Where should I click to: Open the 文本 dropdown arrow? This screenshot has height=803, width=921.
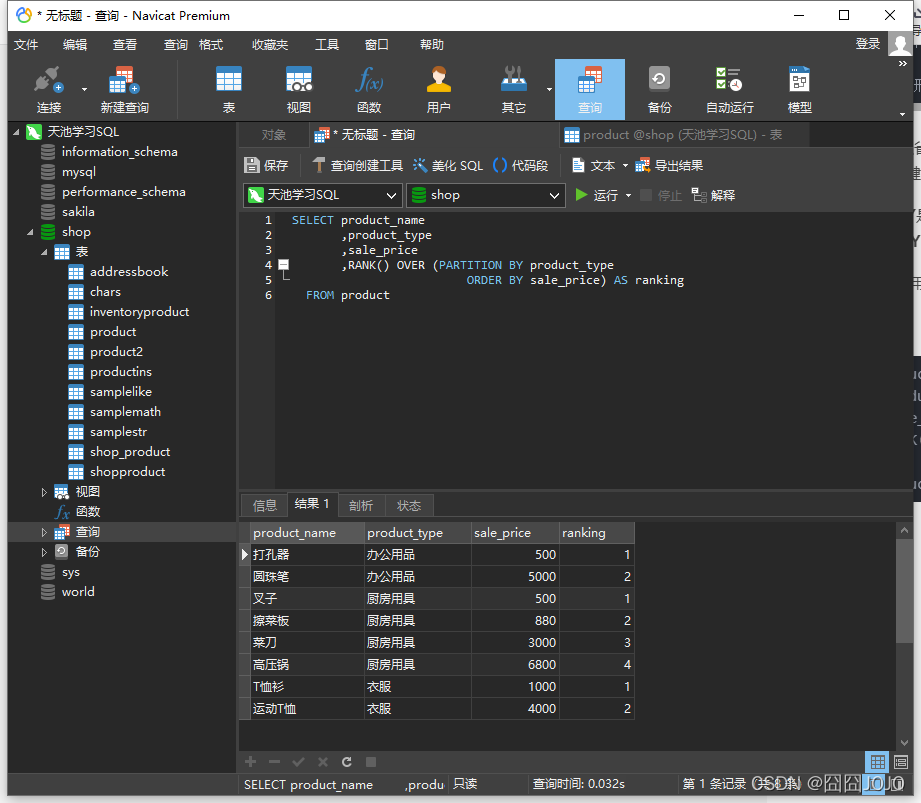tap(625, 166)
